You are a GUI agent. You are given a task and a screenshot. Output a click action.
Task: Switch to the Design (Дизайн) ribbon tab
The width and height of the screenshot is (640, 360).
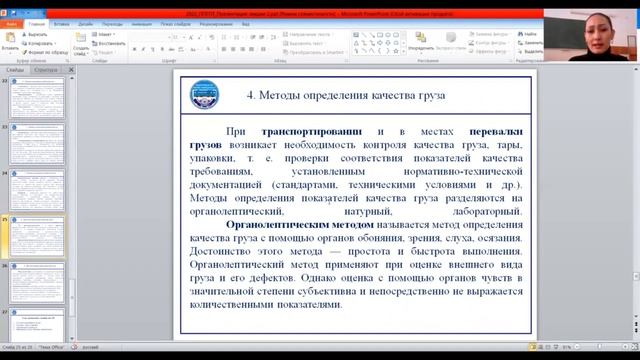[85, 24]
